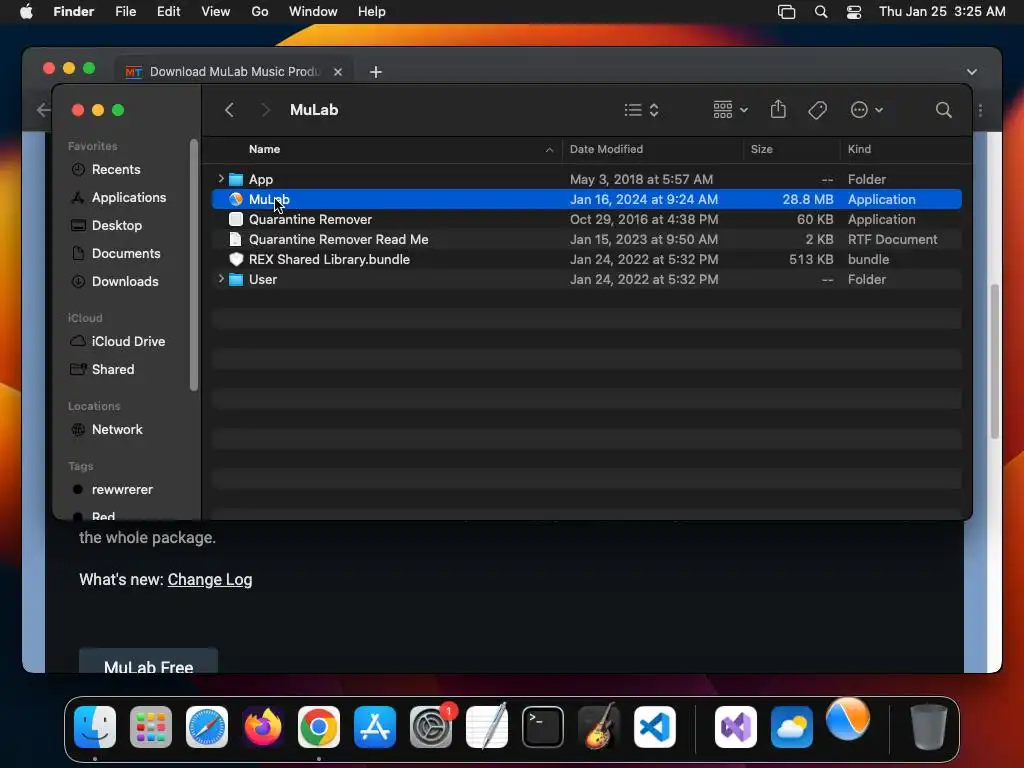The width and height of the screenshot is (1024, 768).
Task: Open the Finder menu
Action: 74,12
